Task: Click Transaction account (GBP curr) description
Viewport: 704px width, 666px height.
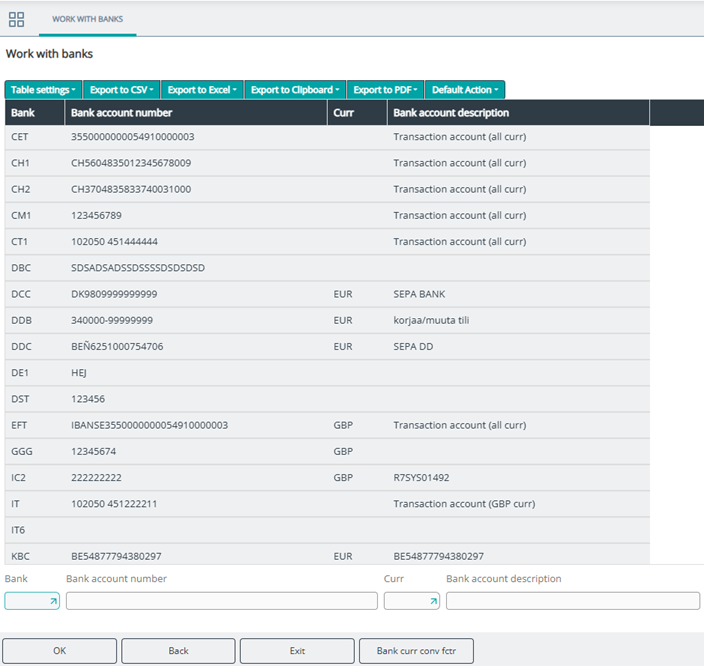Action: click(x=464, y=504)
